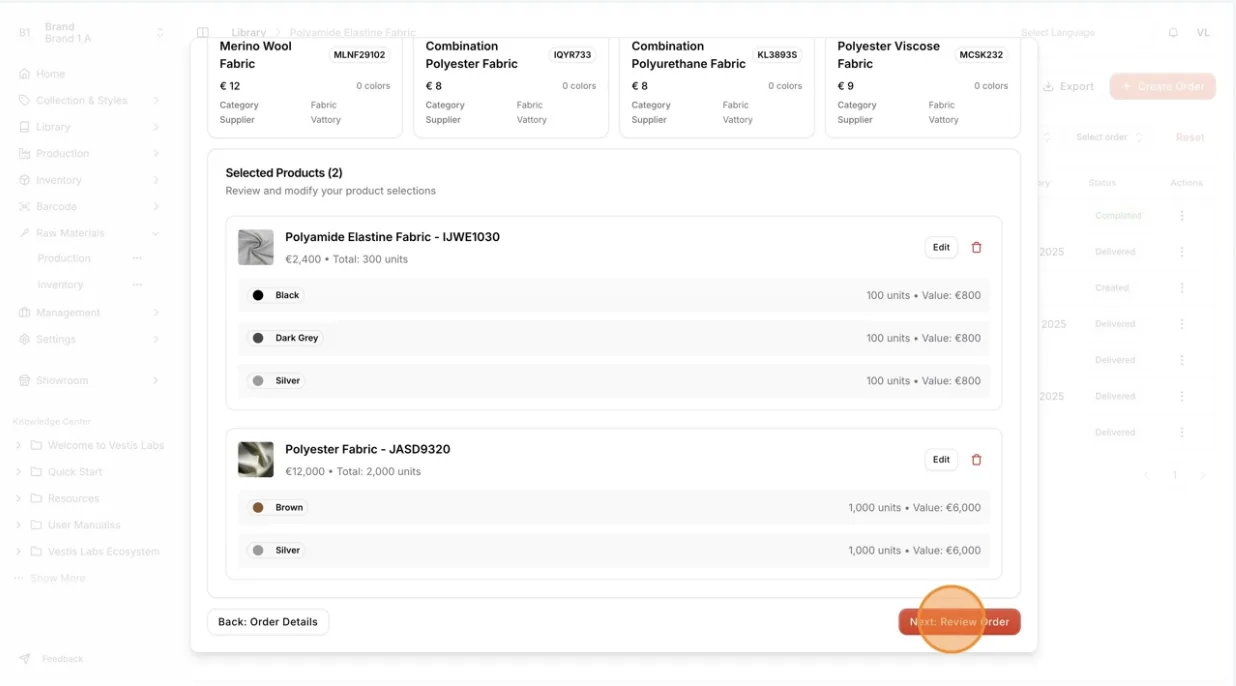The image size is (1236, 686).
Task: Open the VL user avatar
Action: click(1203, 33)
